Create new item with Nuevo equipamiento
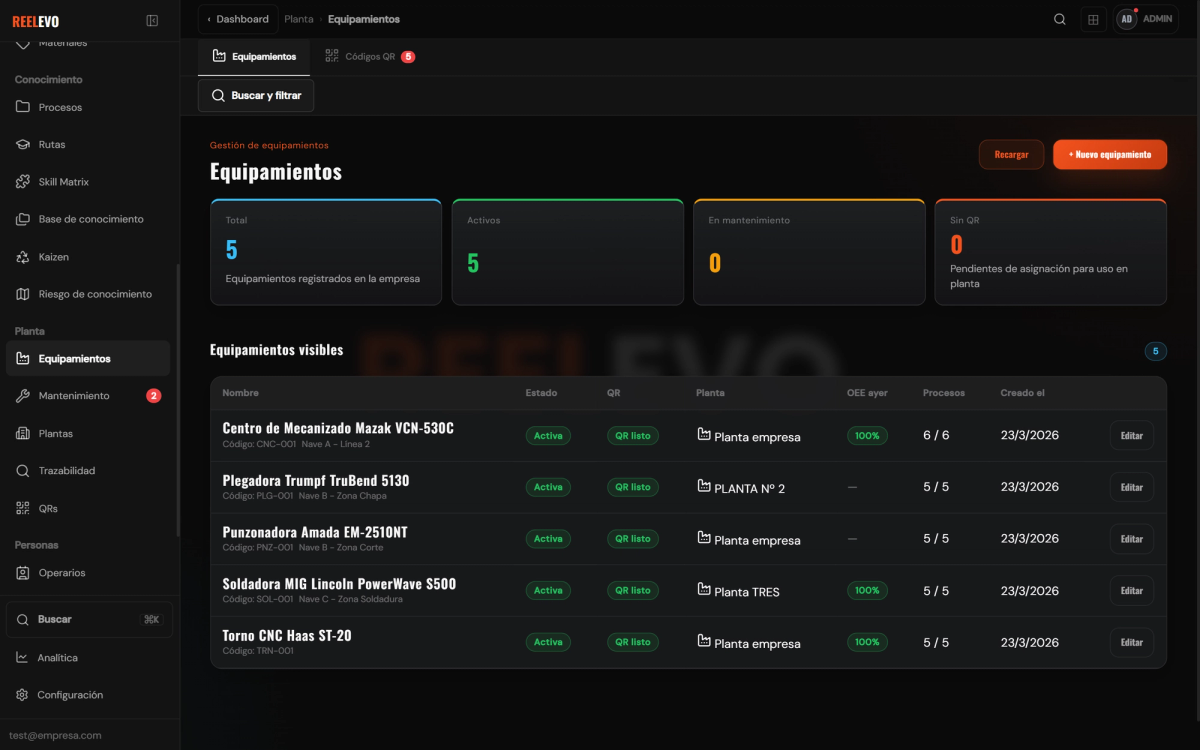Viewport: 1200px width, 750px height. click(1110, 155)
